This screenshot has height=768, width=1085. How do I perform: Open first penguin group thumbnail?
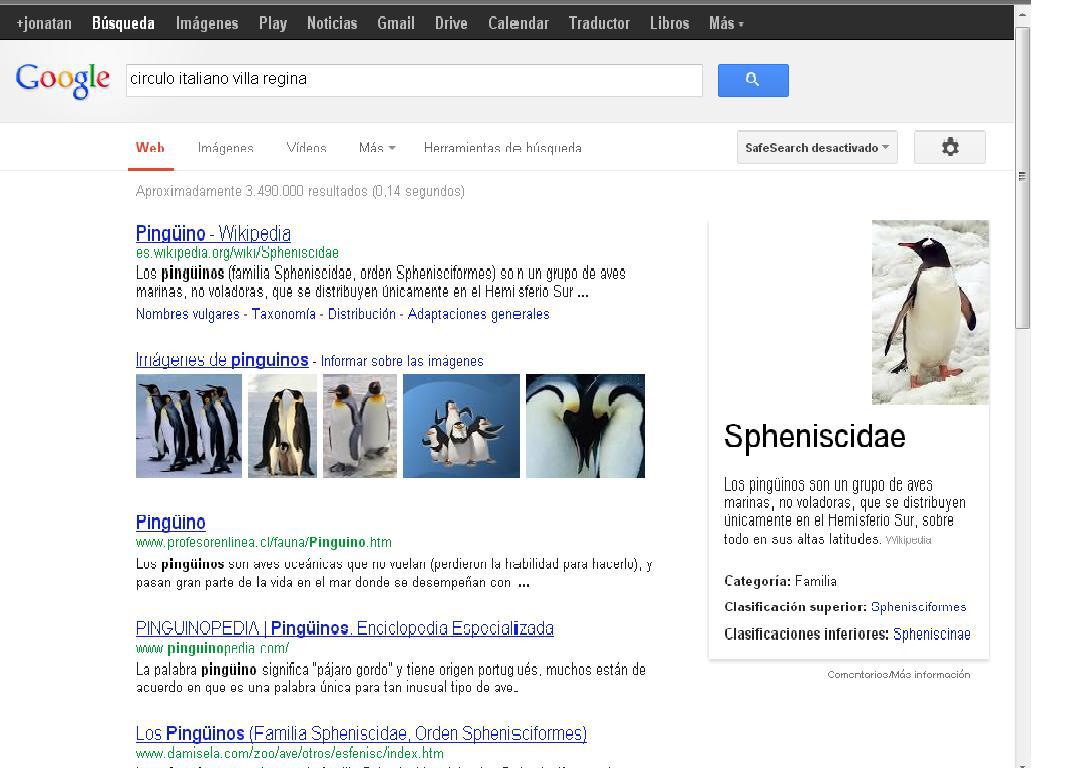pyautogui.click(x=189, y=426)
